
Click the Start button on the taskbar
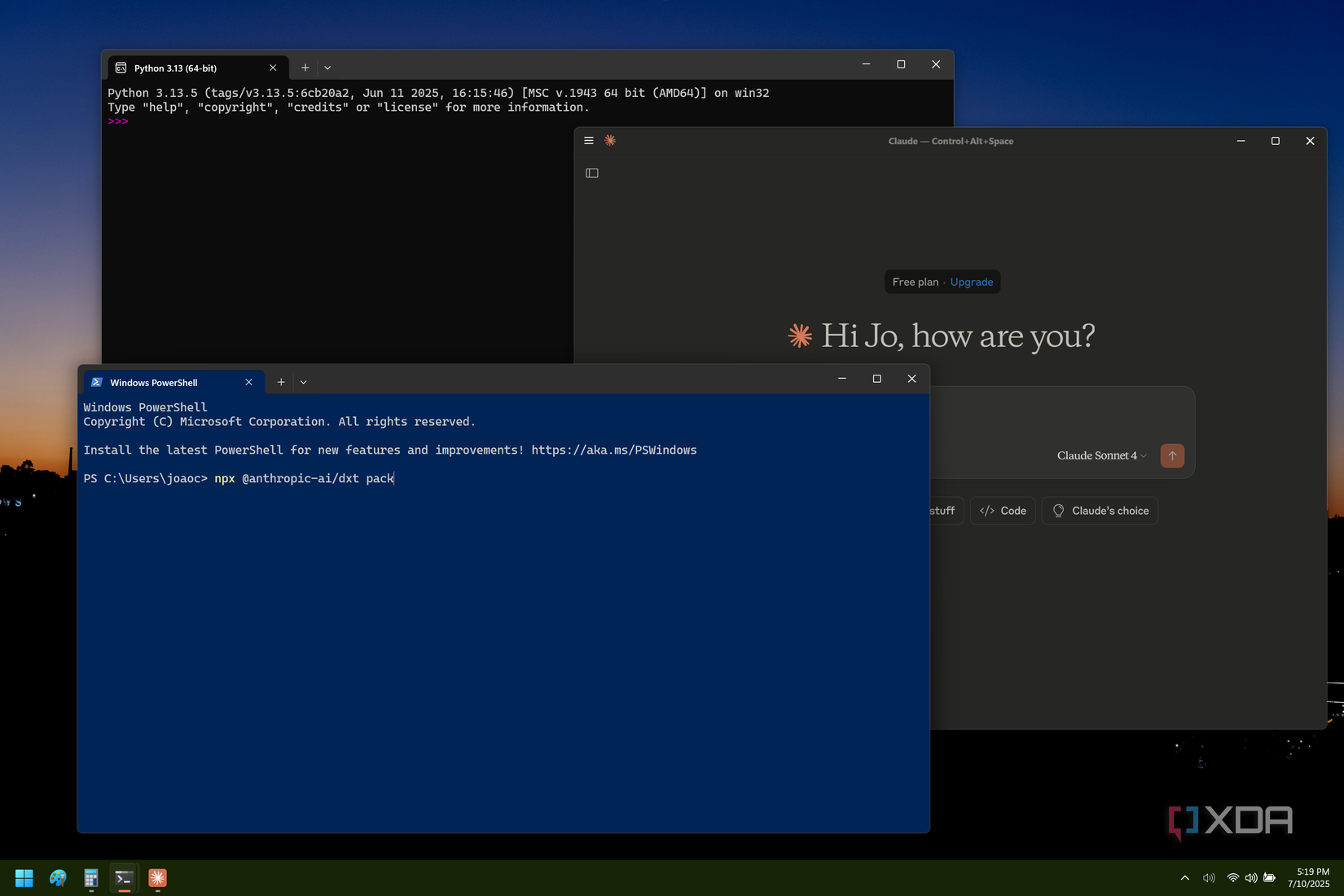(23, 878)
